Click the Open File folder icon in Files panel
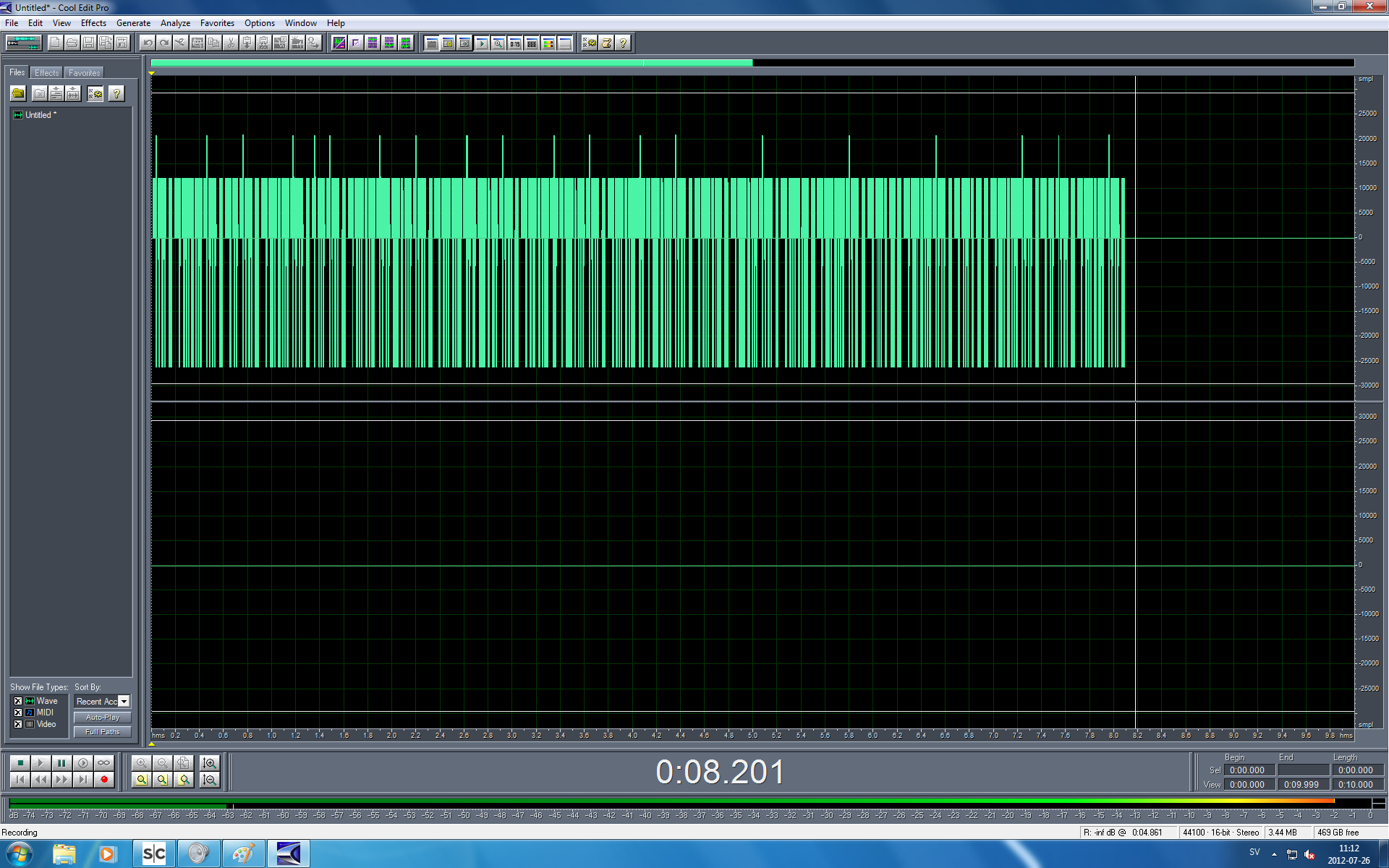The image size is (1389, 868). pyautogui.click(x=18, y=93)
